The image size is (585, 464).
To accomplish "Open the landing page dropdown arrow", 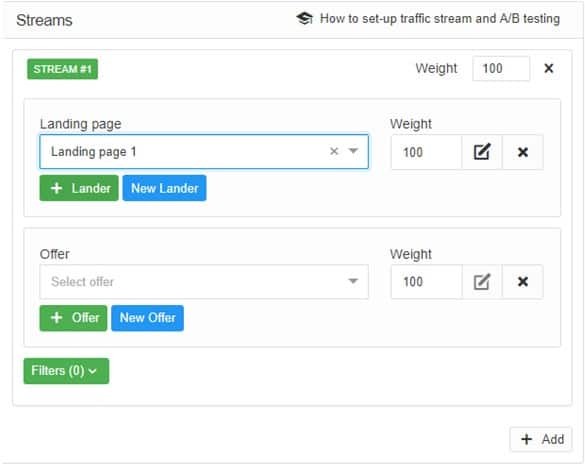I will click(353, 151).
